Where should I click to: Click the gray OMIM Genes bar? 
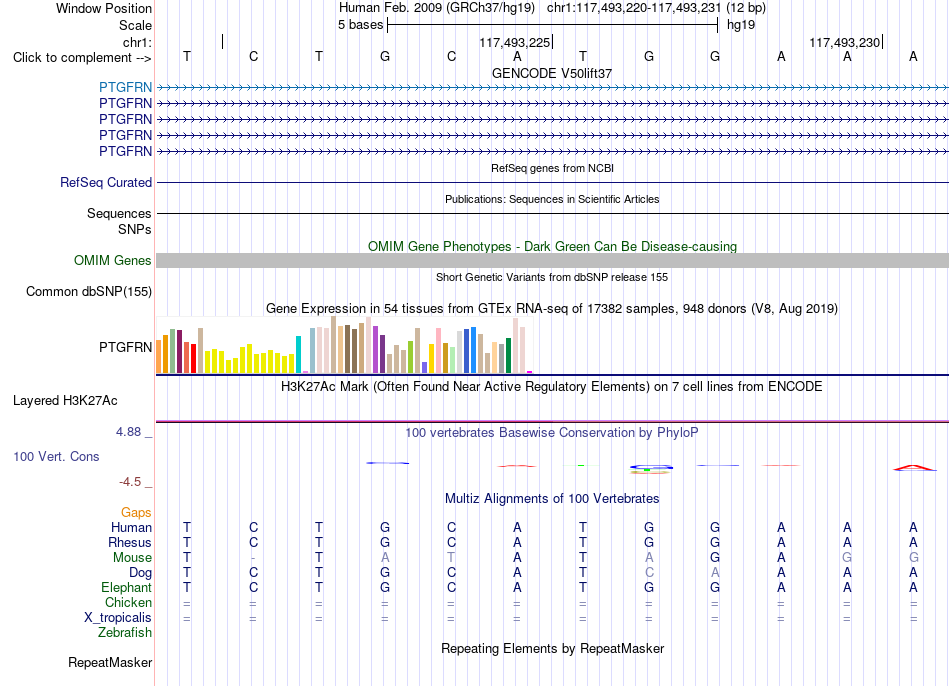(552, 261)
